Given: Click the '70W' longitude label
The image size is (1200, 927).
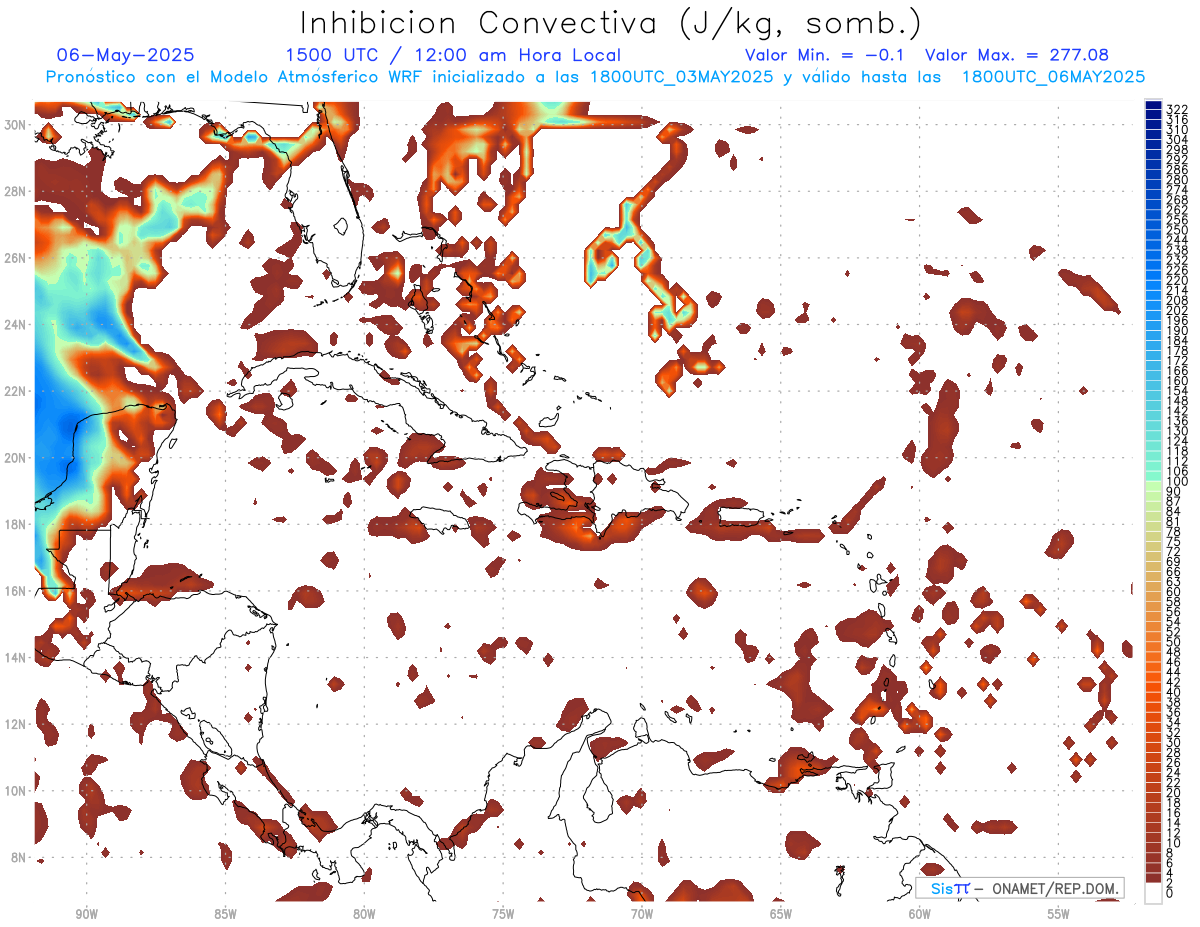Looking at the screenshot, I should [x=642, y=915].
